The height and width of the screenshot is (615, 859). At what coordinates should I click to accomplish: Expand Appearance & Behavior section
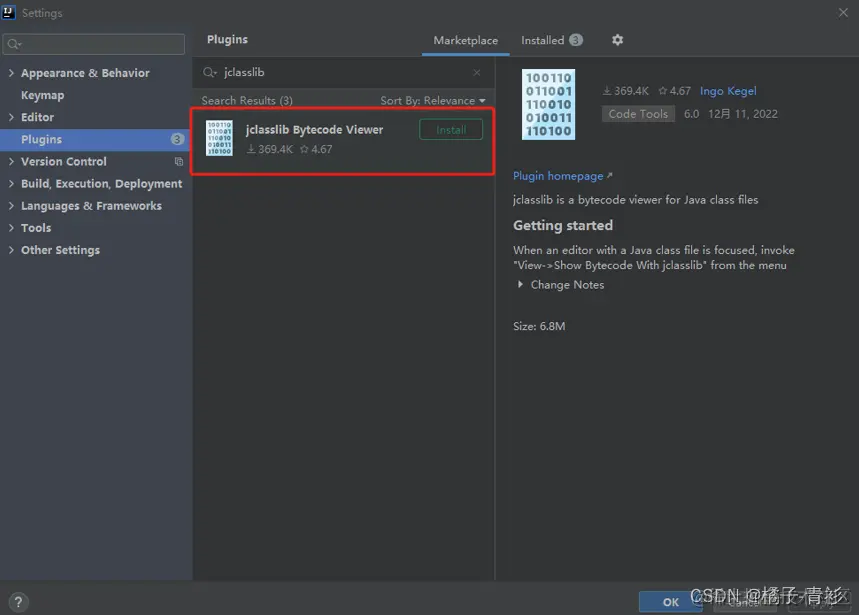point(11,73)
